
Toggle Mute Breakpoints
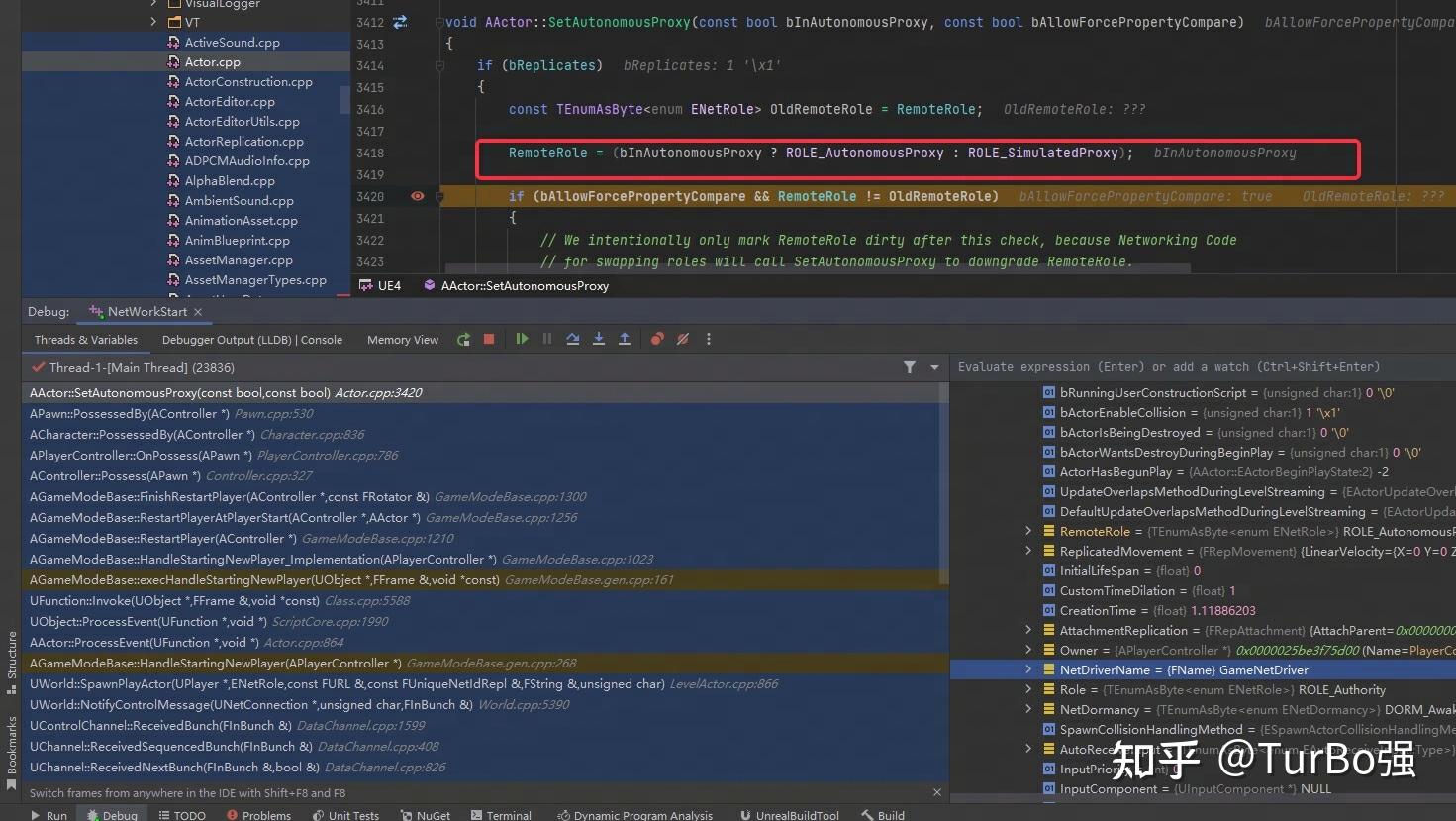tap(683, 339)
